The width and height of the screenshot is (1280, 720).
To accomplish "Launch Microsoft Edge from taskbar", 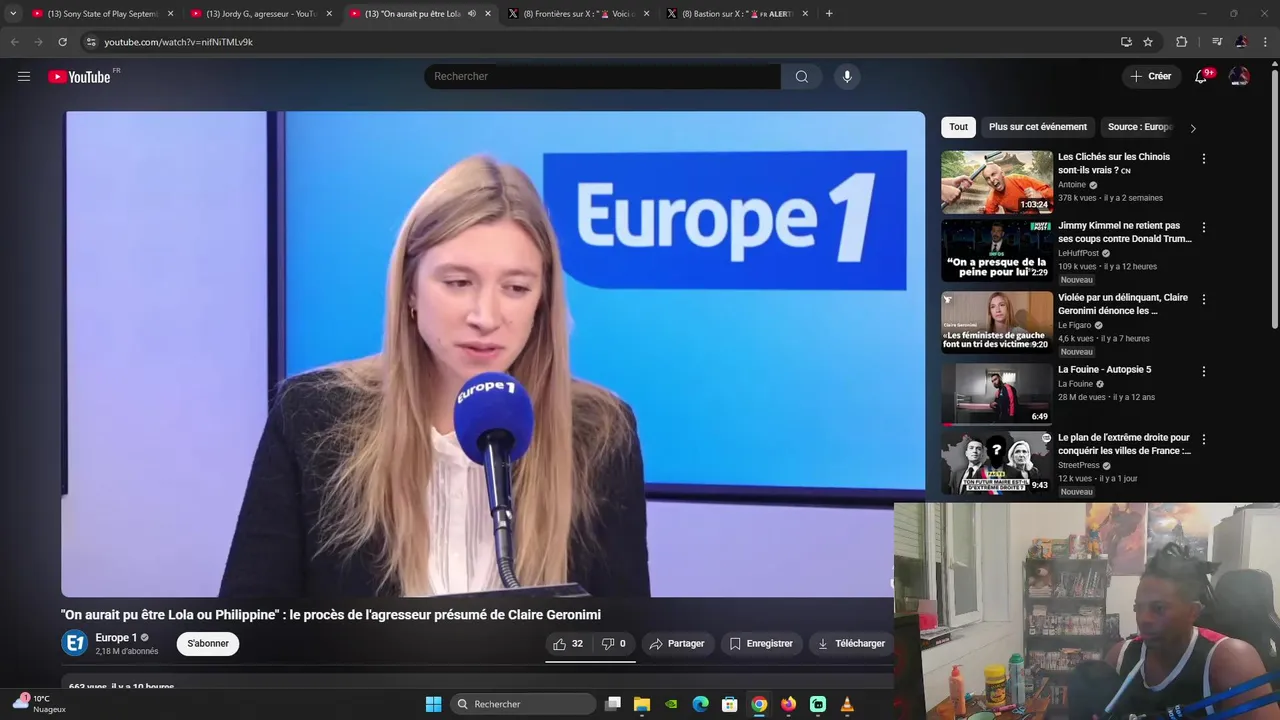I will click(701, 704).
